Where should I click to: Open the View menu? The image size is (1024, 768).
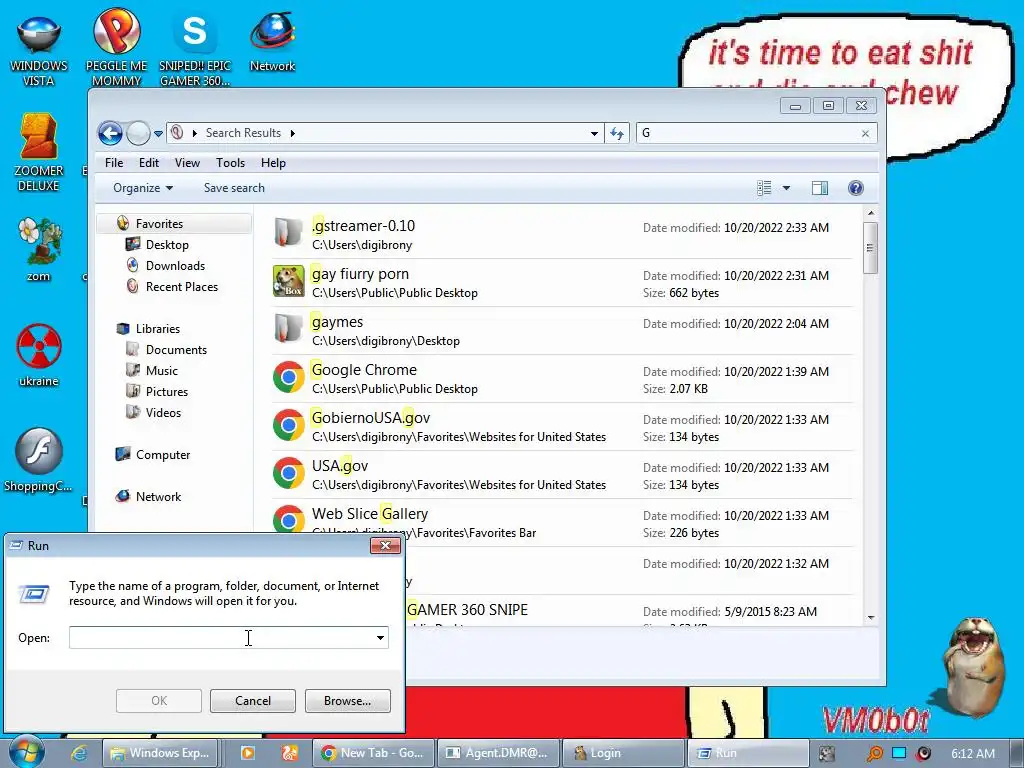point(187,163)
